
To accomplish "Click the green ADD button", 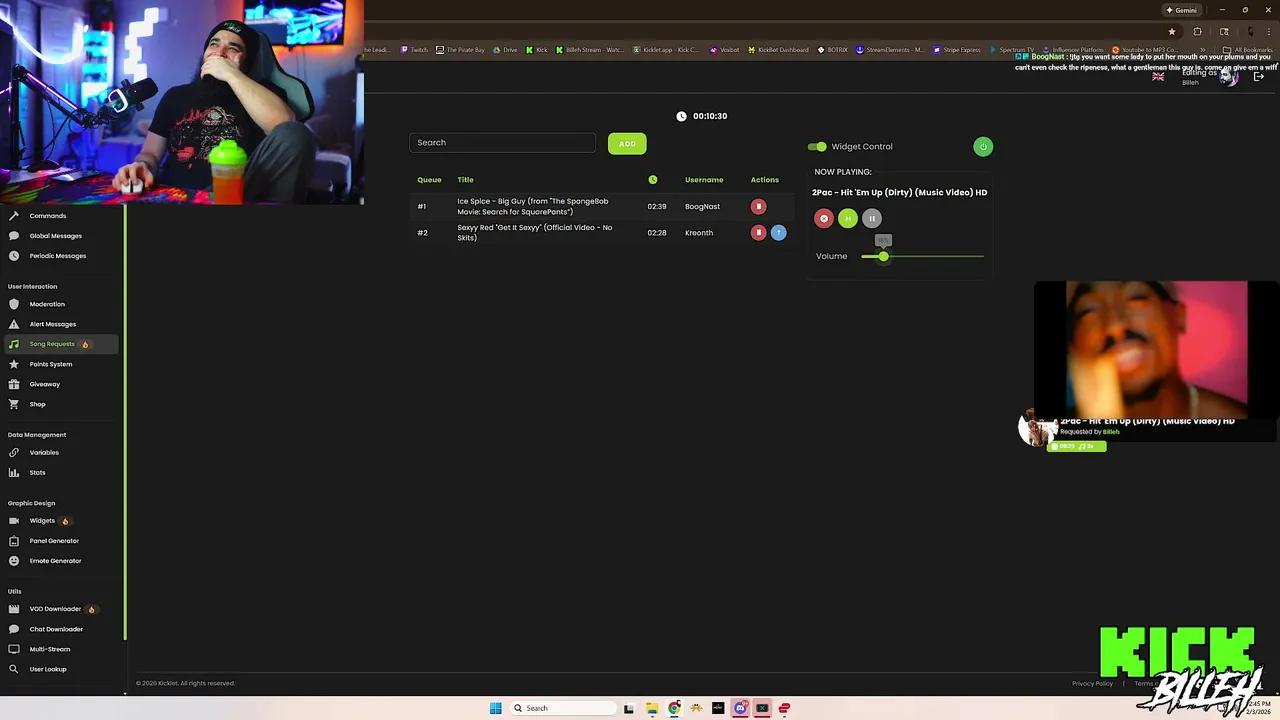I will point(627,143).
